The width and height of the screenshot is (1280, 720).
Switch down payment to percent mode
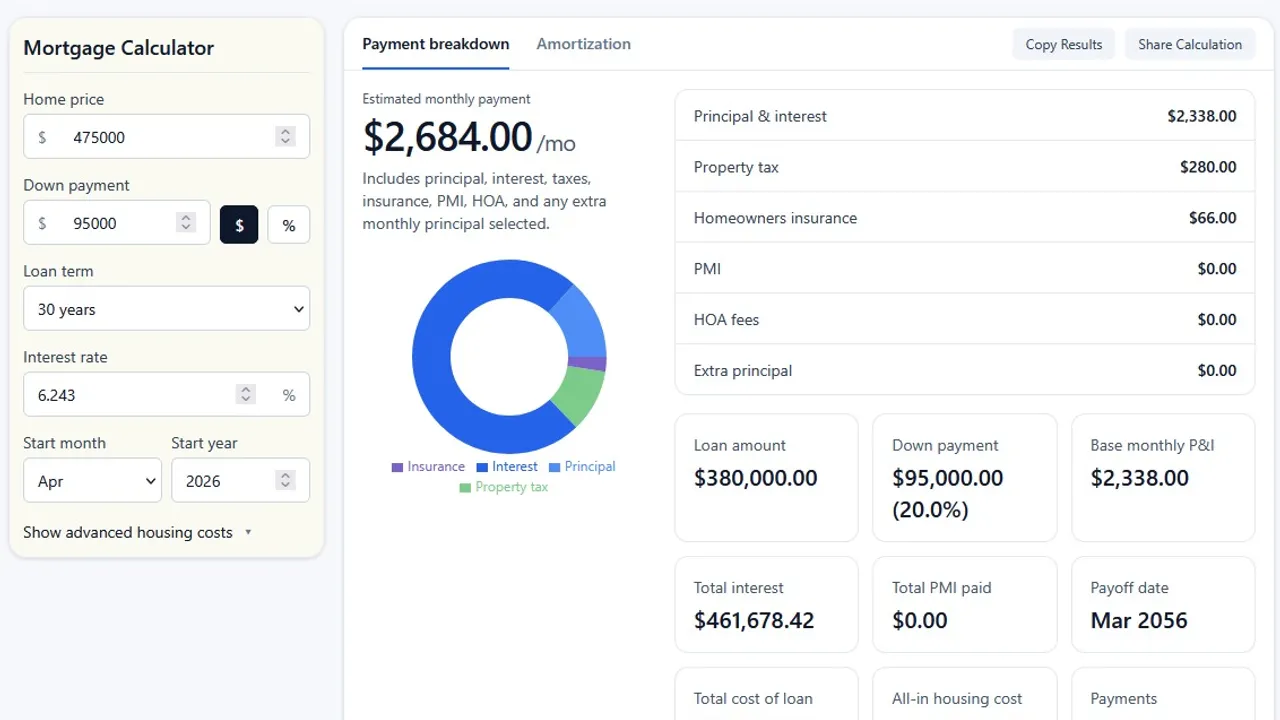tap(289, 225)
